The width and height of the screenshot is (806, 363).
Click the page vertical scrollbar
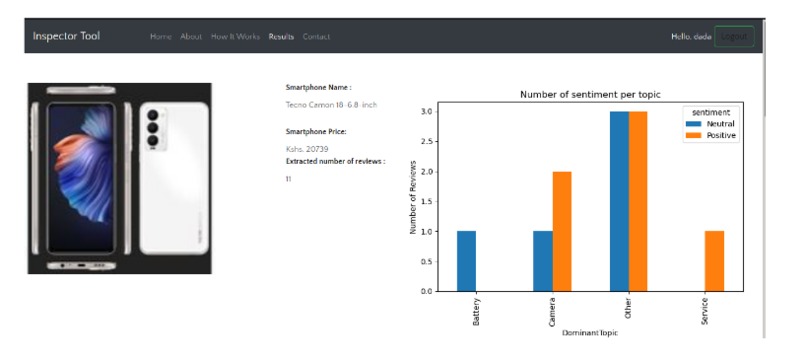764,178
